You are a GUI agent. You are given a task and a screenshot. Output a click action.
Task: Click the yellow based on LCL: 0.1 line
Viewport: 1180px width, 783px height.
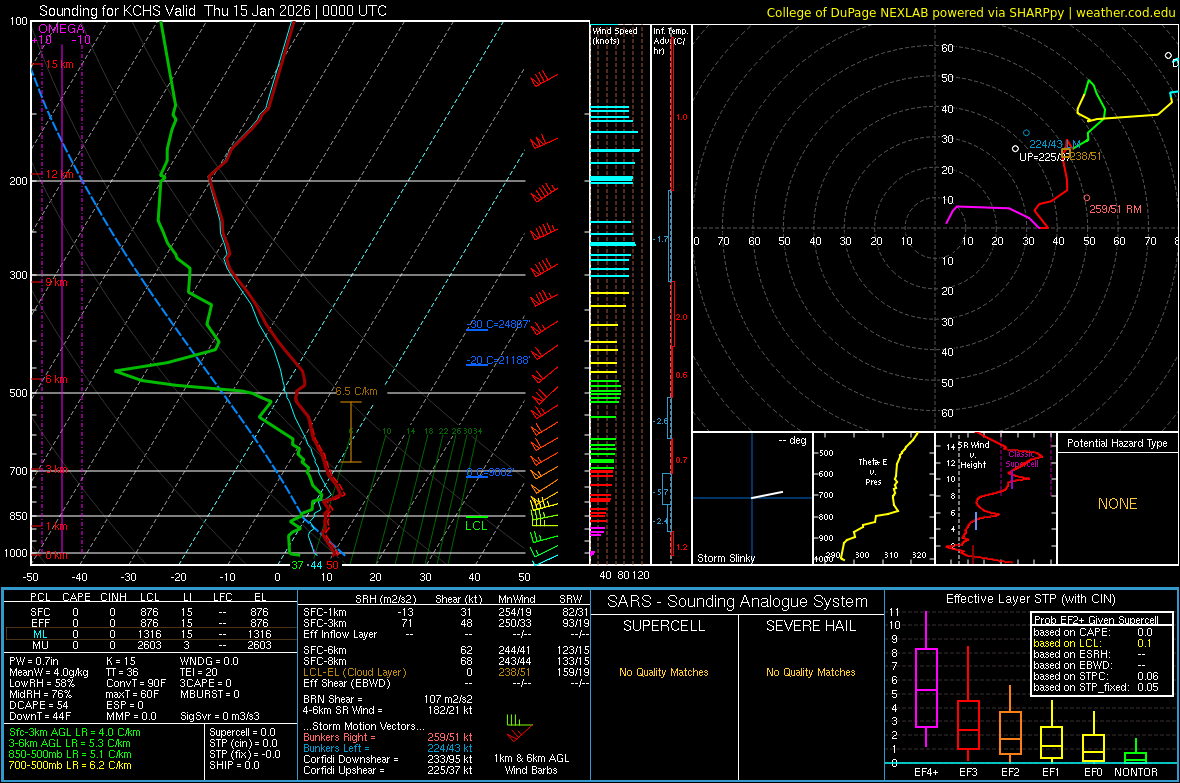[x=1093, y=643]
